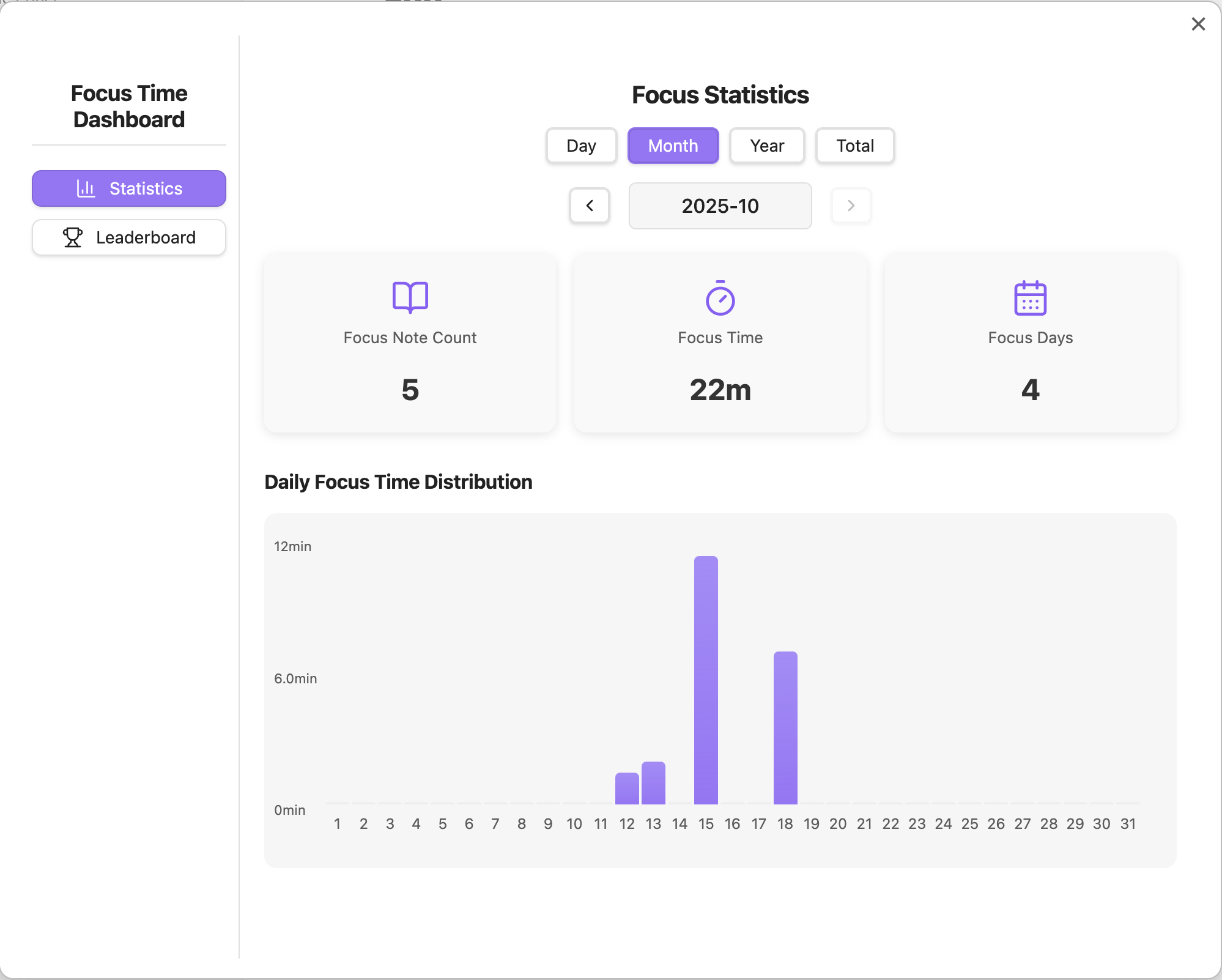
Task: Click the bar for day 13
Action: [x=653, y=783]
